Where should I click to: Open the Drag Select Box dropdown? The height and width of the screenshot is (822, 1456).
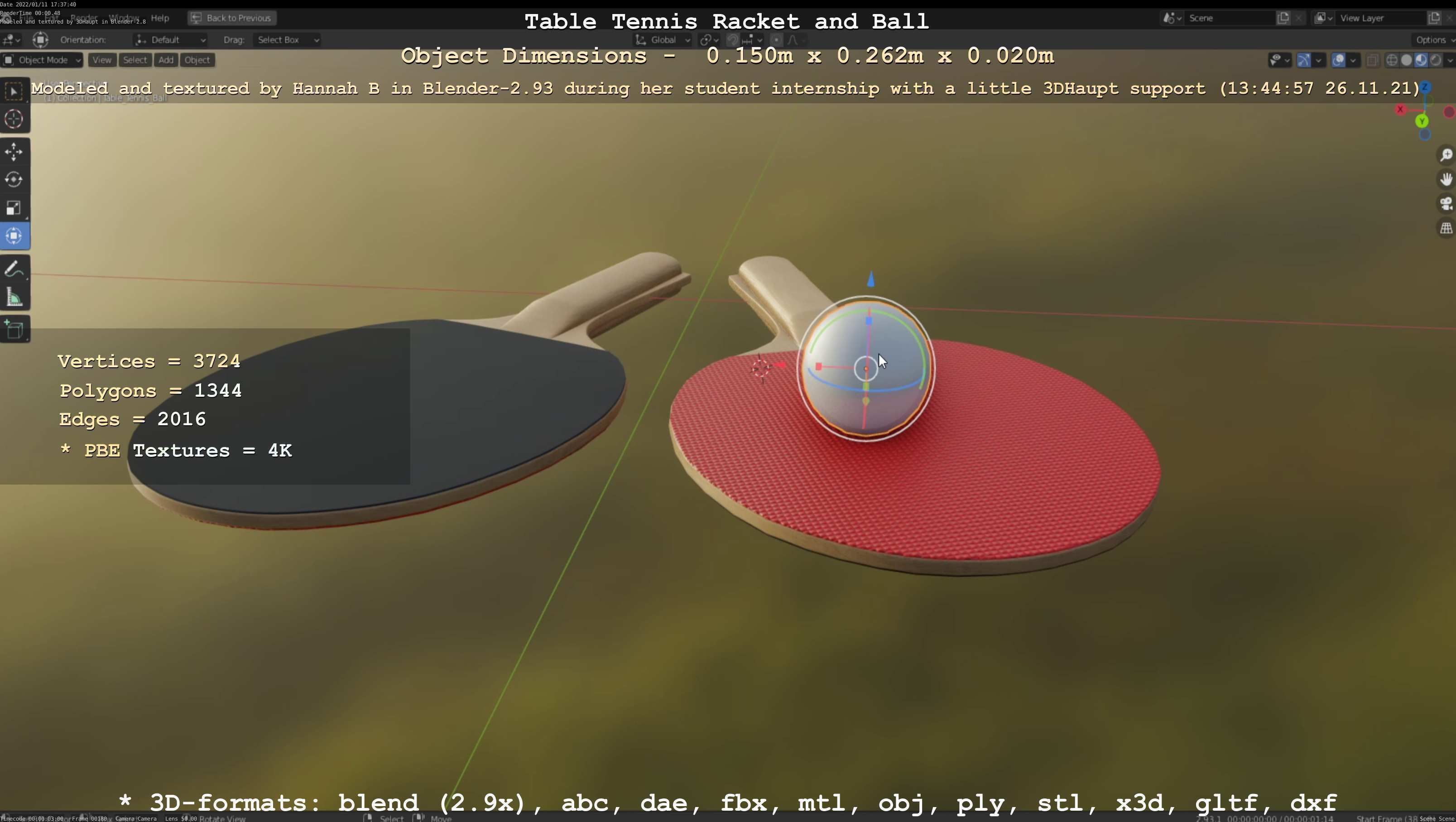point(287,39)
